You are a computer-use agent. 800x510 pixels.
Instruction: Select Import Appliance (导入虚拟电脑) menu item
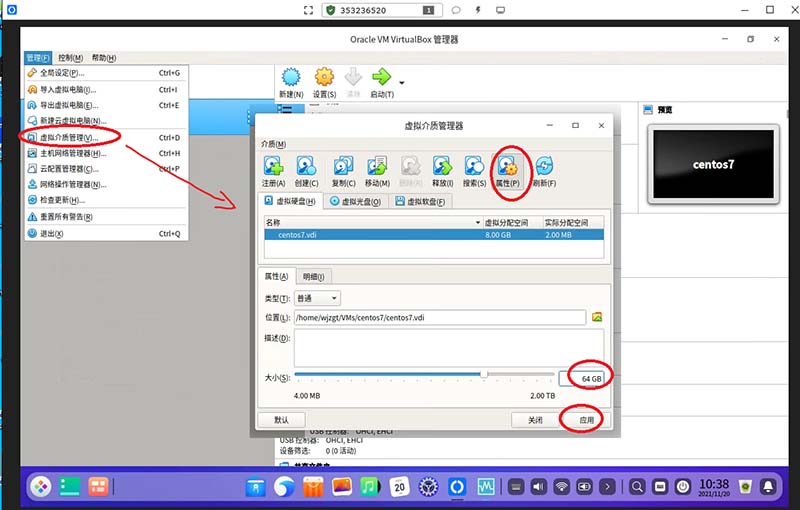106,89
